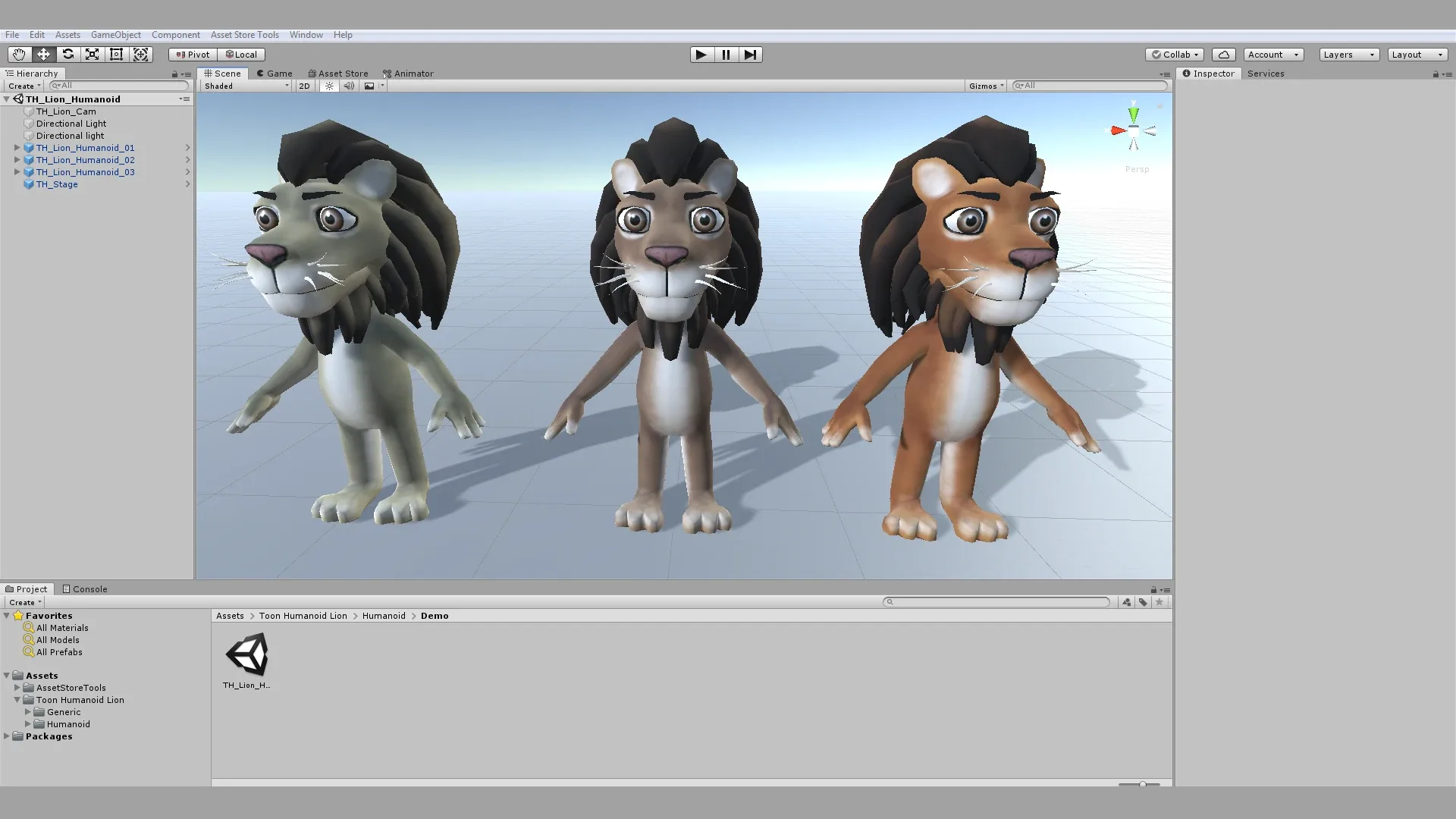Viewport: 1456px width, 819px height.
Task: Open the Help menu
Action: click(x=343, y=35)
